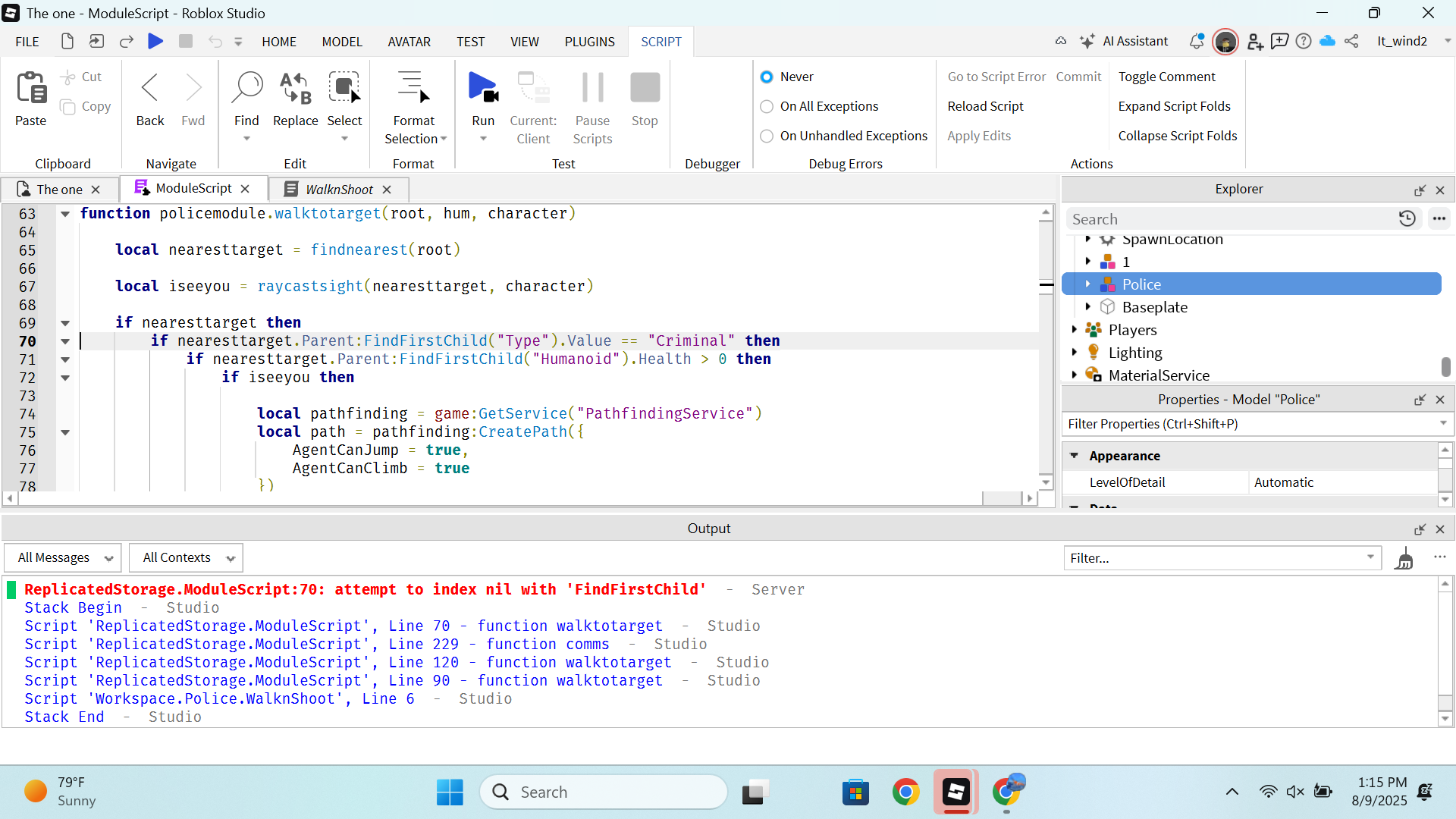This screenshot has width=1456, height=819.
Task: Enable break On Unhandled Exceptions
Action: pos(767,136)
